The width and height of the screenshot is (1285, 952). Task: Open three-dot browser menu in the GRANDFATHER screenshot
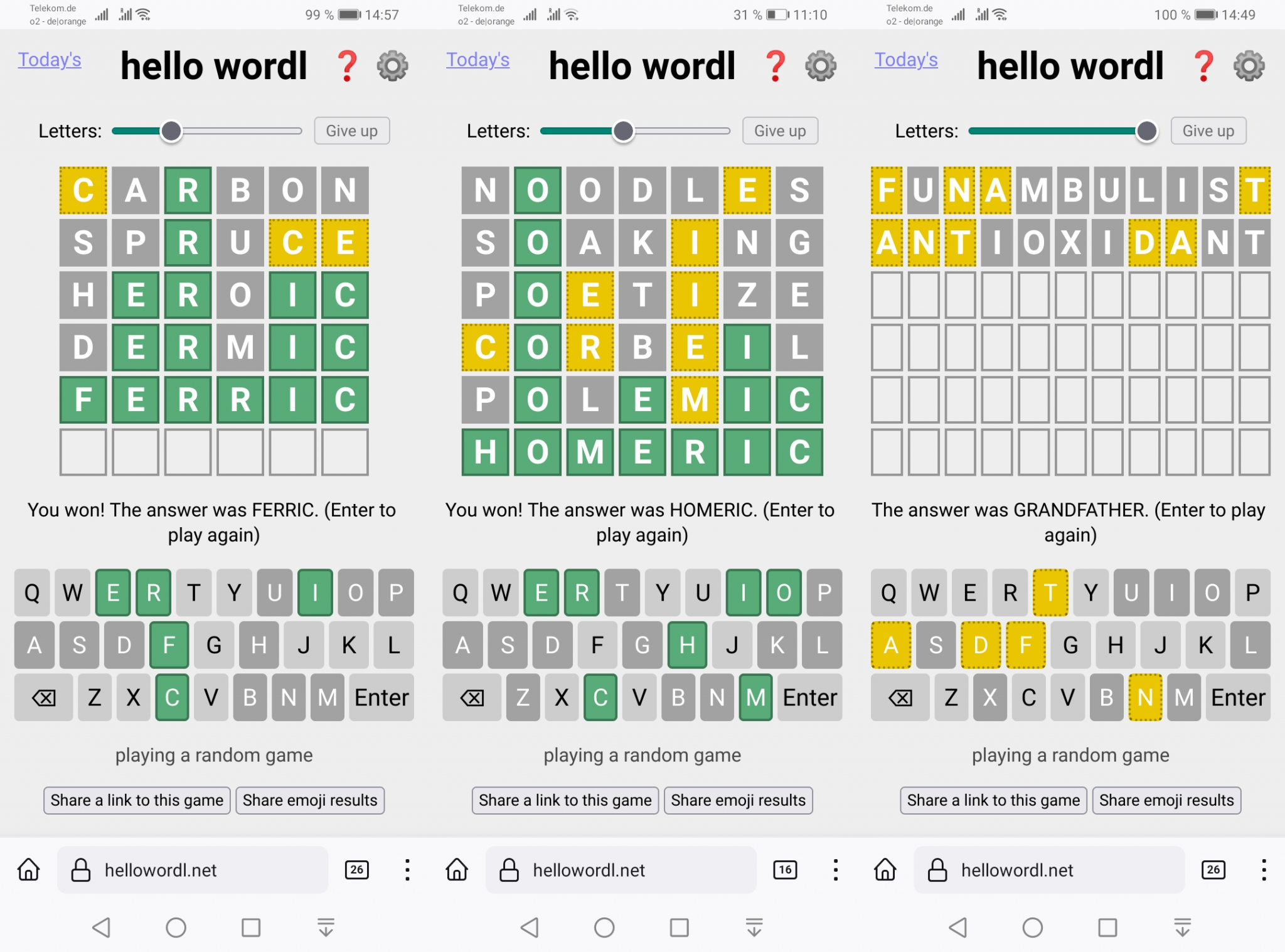pos(1264,870)
